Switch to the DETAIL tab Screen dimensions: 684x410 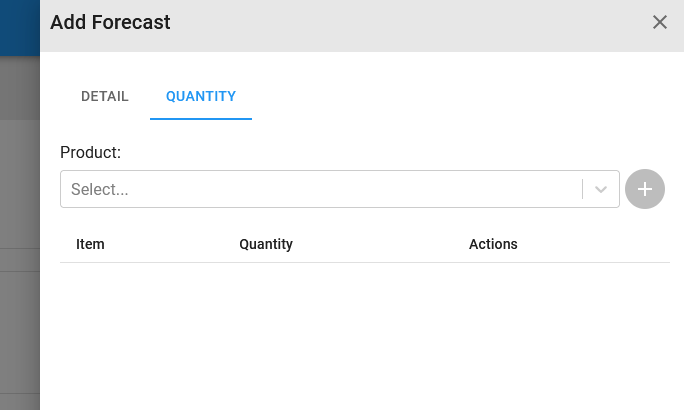(105, 96)
